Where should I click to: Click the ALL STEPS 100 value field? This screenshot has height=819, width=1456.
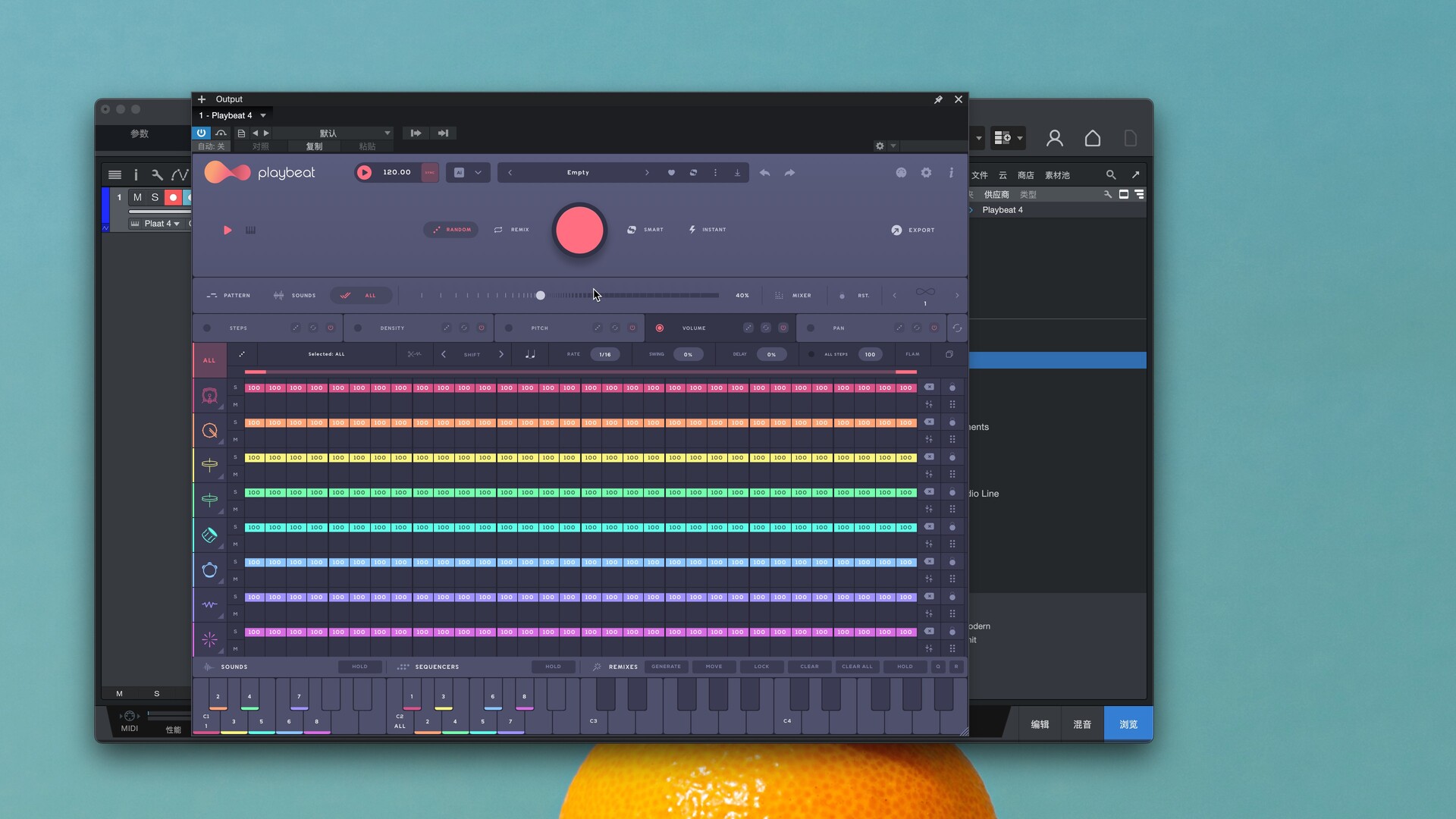coord(870,354)
